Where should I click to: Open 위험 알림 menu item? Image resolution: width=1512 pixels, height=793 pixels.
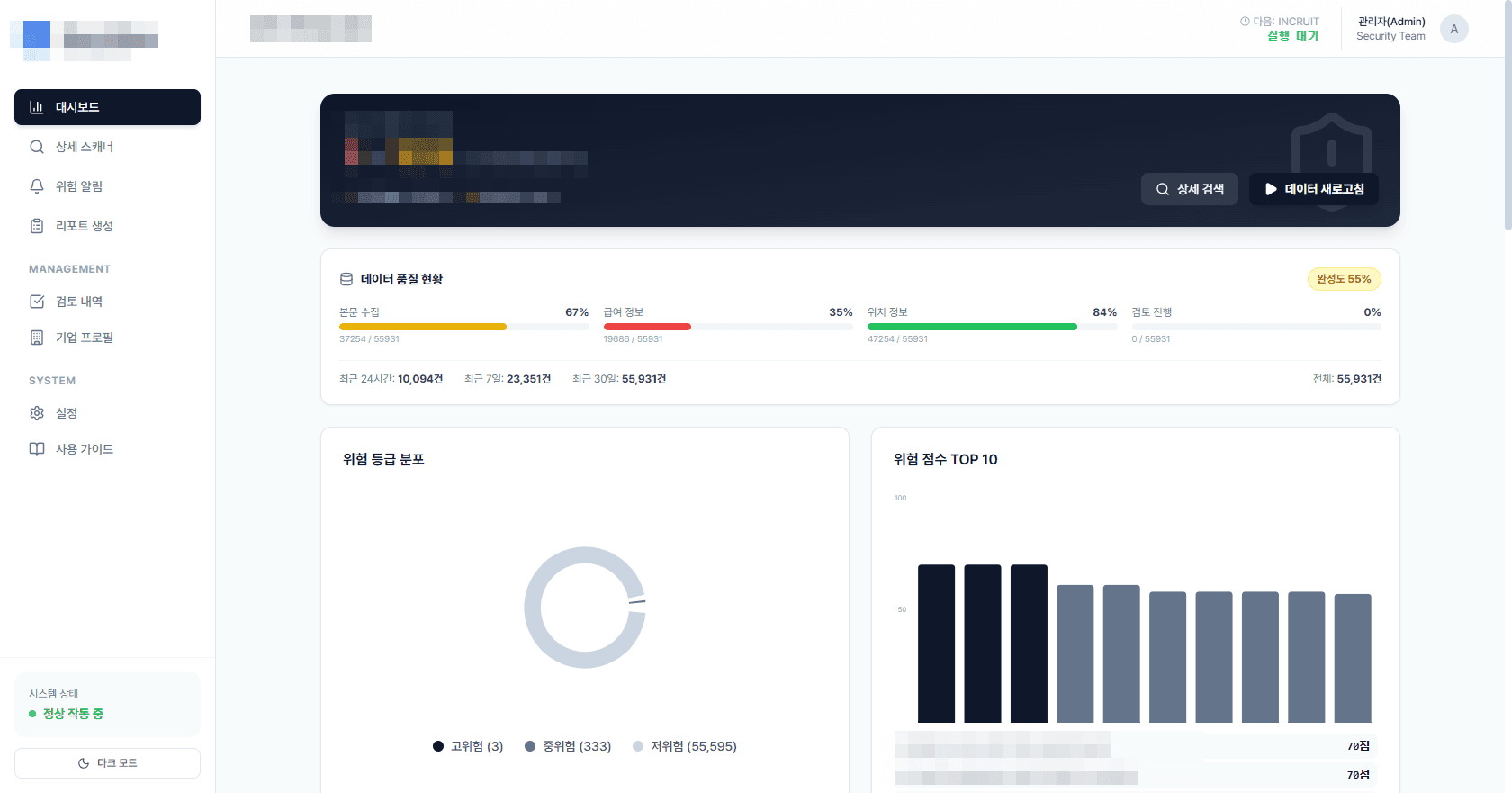[79, 186]
